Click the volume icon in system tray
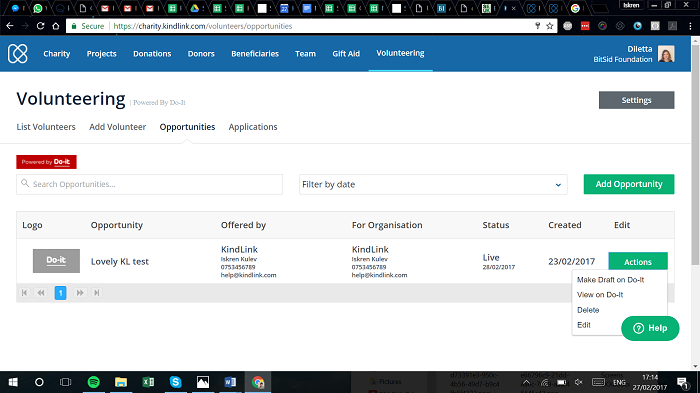This screenshot has height=393, width=700. (x=579, y=382)
